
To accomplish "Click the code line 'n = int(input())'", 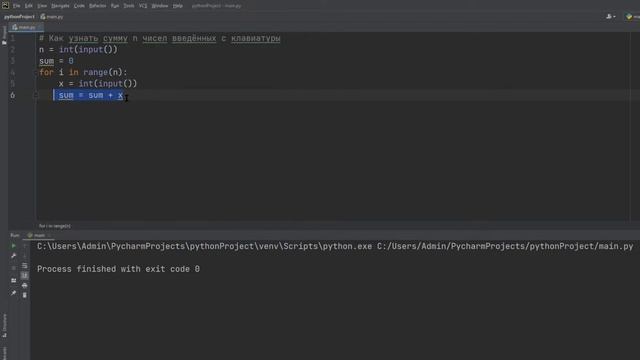I will [x=78, y=50].
